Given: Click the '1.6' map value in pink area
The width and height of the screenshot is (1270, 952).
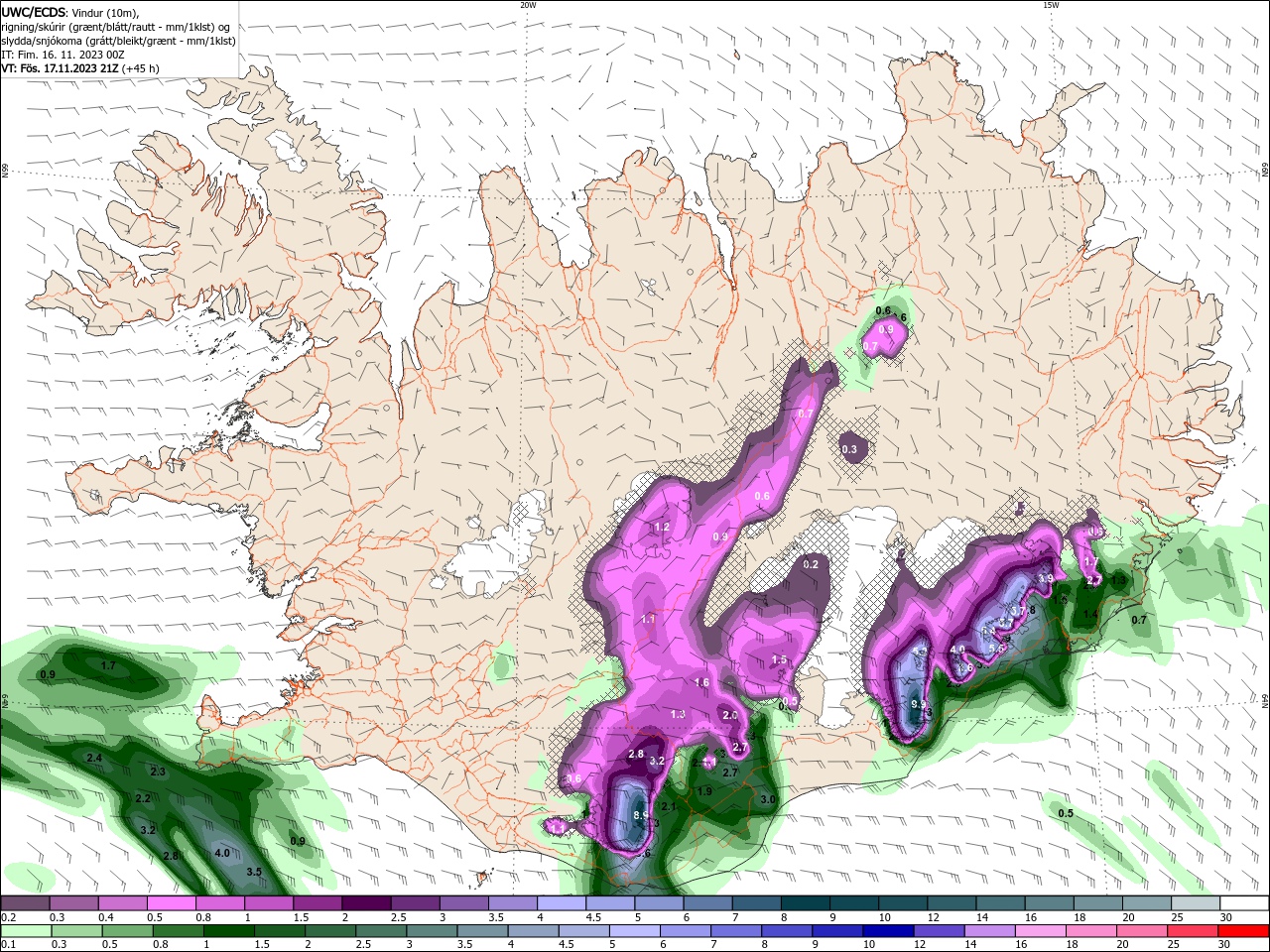Looking at the screenshot, I should point(701,682).
